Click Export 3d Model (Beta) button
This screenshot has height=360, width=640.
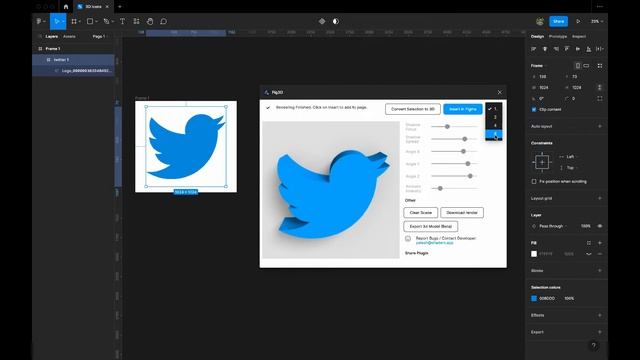tap(431, 226)
